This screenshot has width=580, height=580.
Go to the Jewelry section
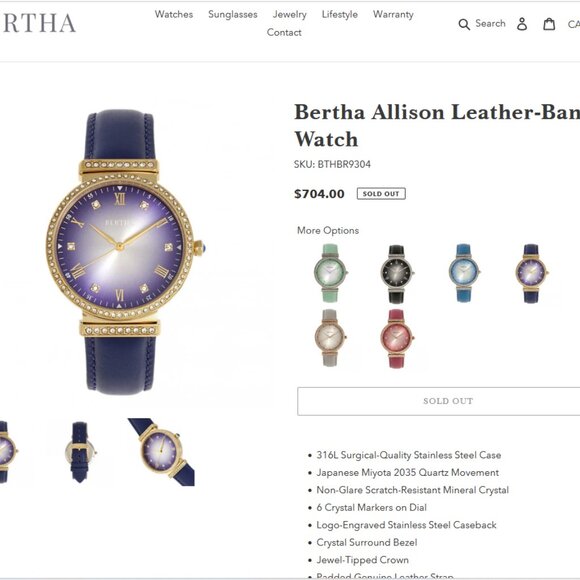point(290,14)
